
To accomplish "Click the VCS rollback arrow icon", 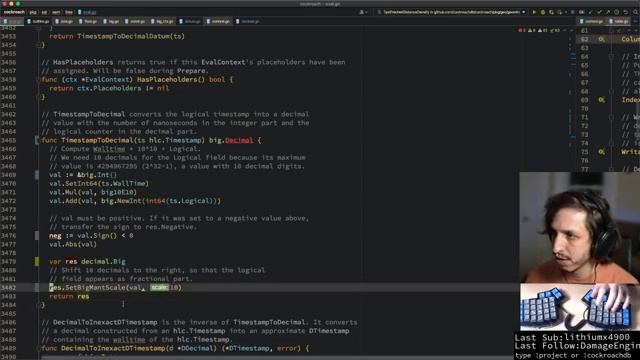I will pyautogui.click(x=625, y=12).
